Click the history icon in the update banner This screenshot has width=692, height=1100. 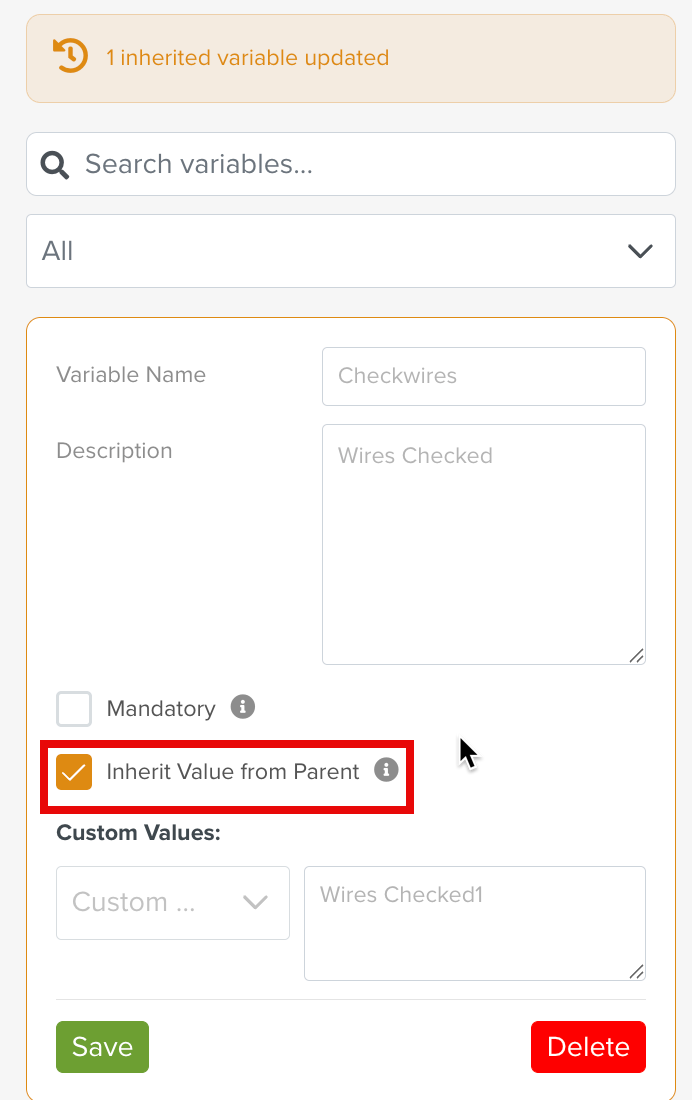69,57
